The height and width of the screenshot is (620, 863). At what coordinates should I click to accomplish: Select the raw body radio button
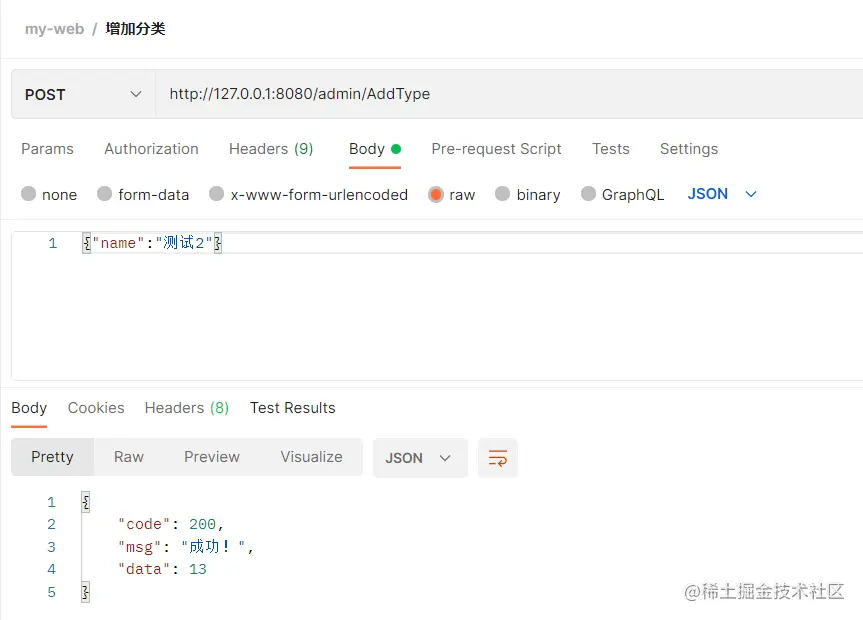[436, 194]
